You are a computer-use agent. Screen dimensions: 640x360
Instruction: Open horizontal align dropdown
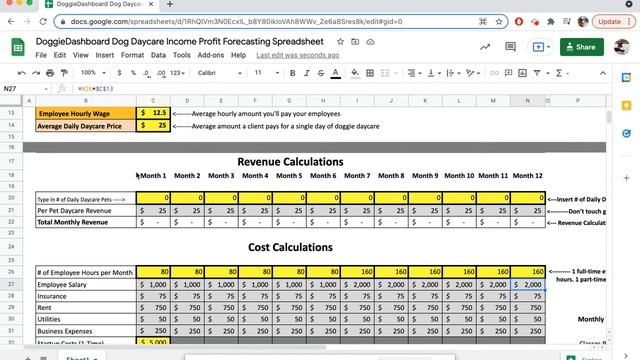[x=414, y=73]
